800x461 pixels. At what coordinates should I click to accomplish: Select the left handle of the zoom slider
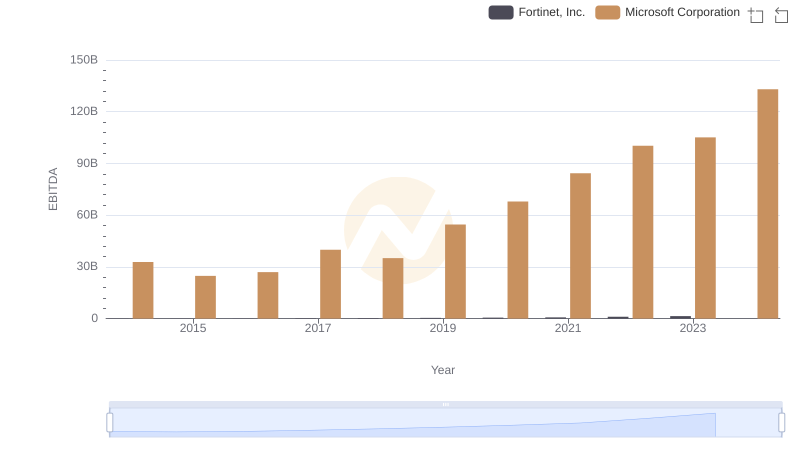(110, 423)
